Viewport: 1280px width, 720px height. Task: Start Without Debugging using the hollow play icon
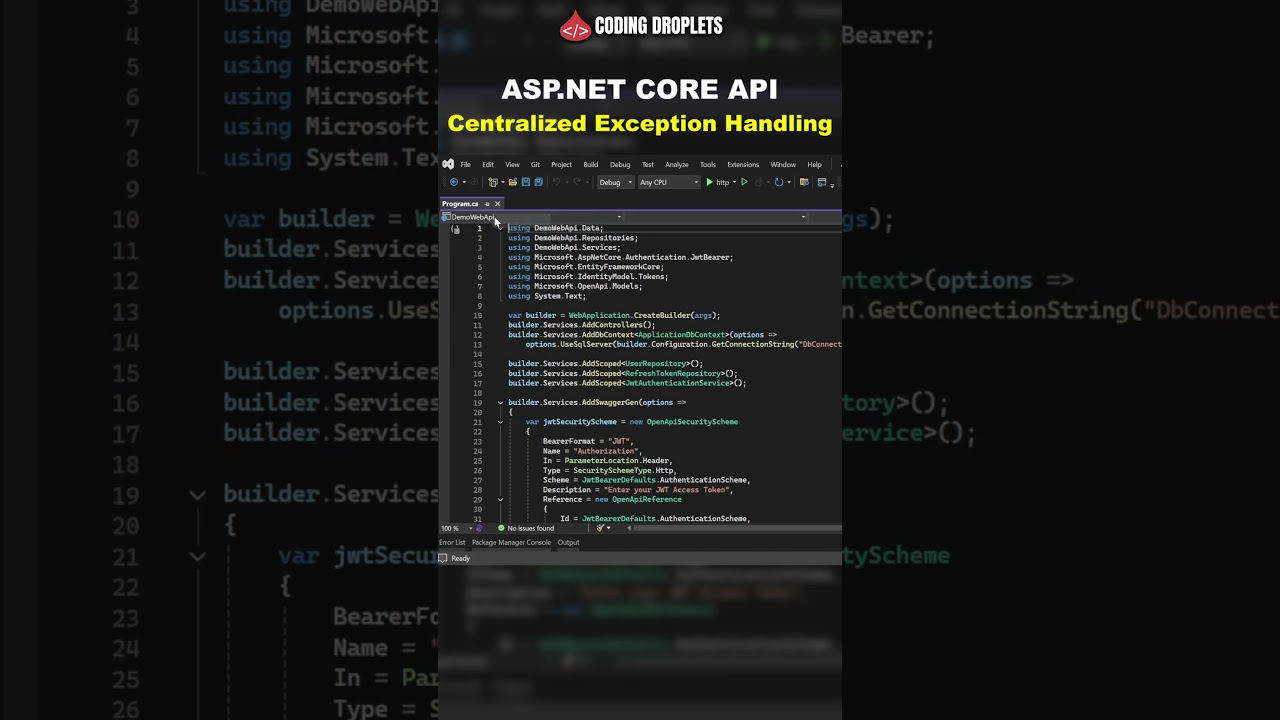point(744,182)
